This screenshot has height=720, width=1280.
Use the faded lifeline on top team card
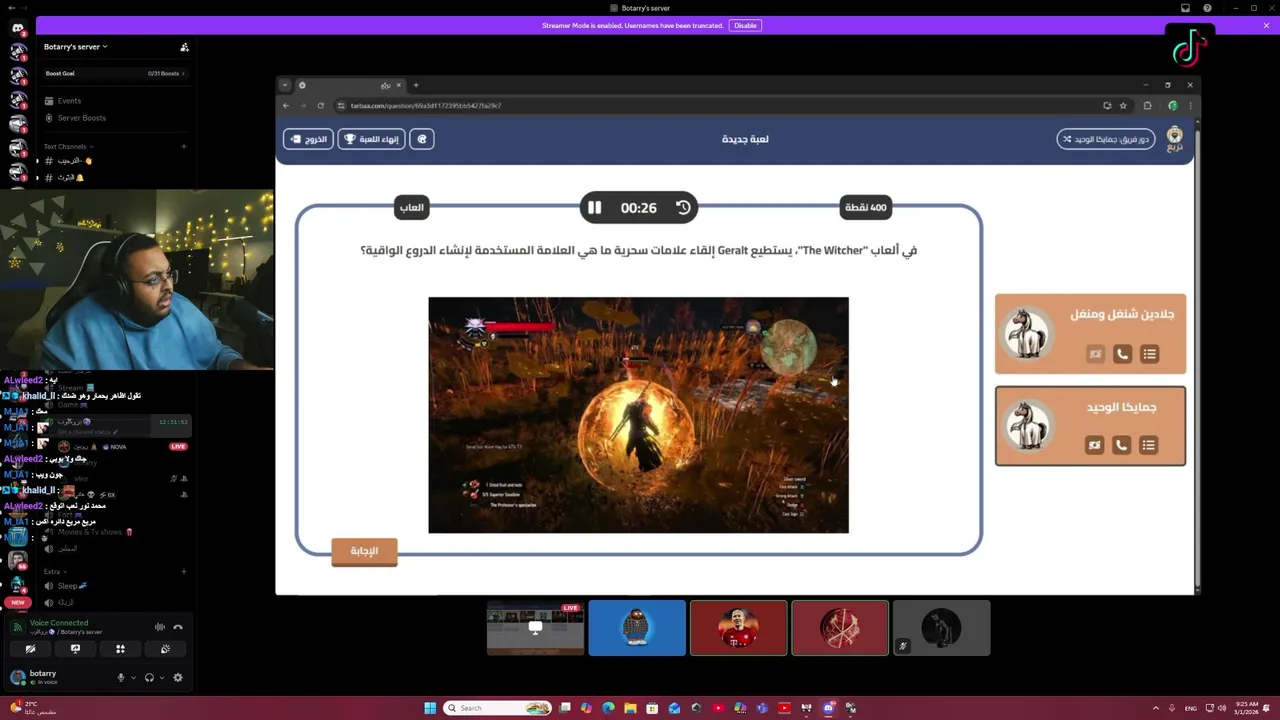pyautogui.click(x=1095, y=354)
